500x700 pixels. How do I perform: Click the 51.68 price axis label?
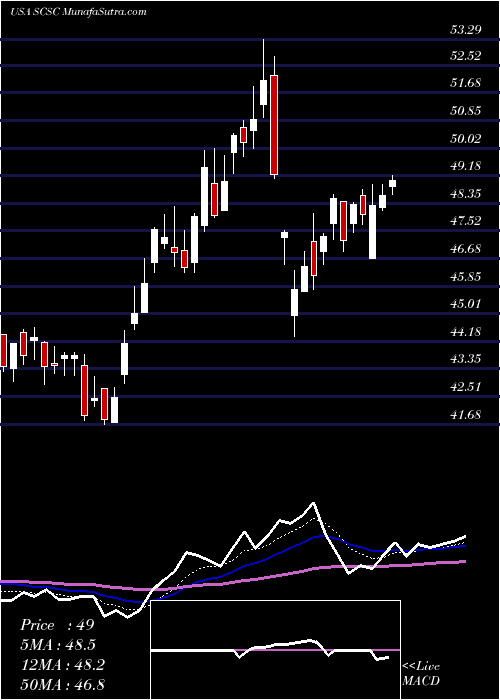[x=467, y=83]
